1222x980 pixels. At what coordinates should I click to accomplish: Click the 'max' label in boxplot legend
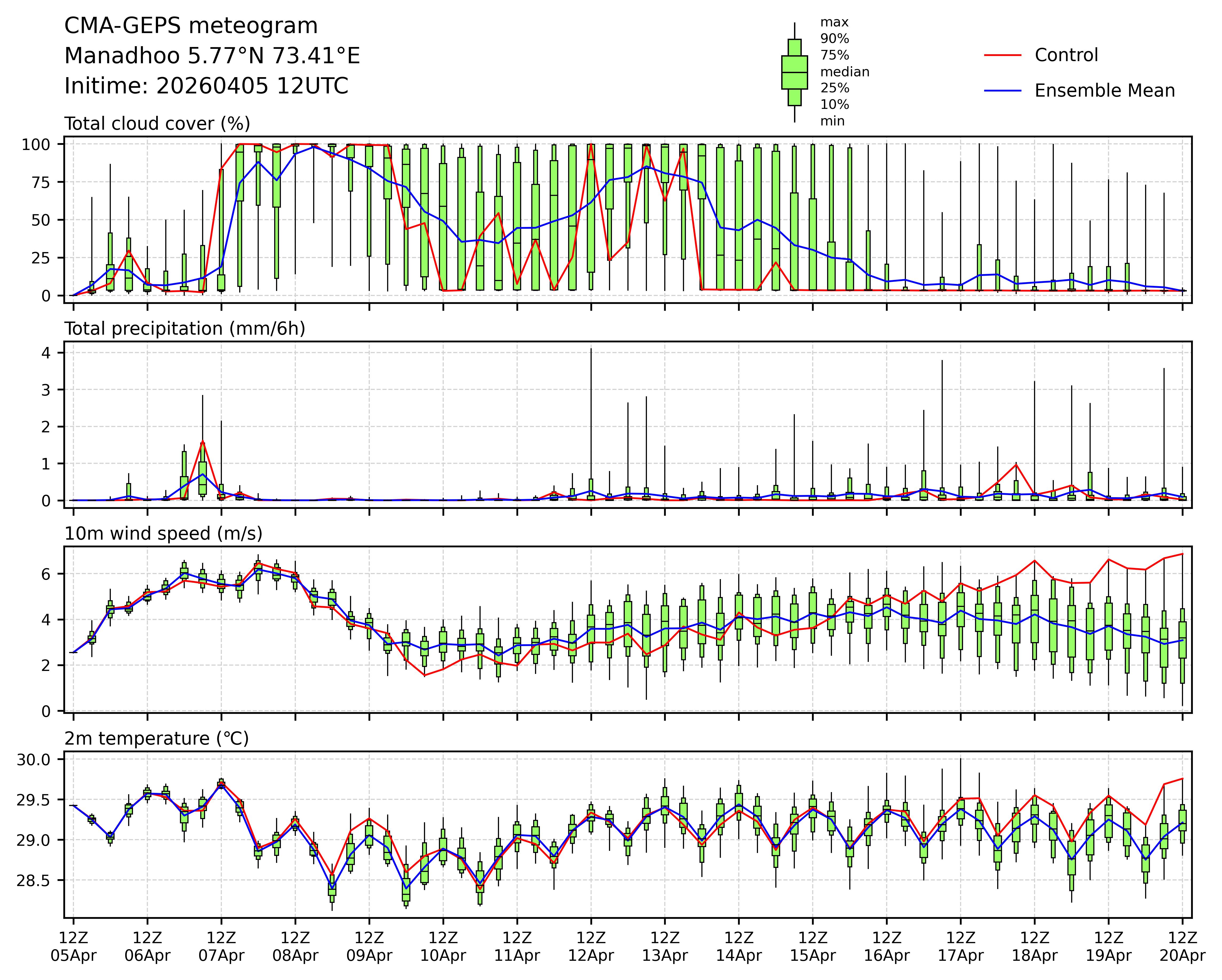(834, 23)
